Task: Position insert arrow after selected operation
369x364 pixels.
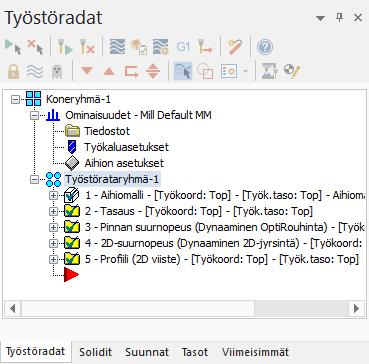Action: point(131,71)
